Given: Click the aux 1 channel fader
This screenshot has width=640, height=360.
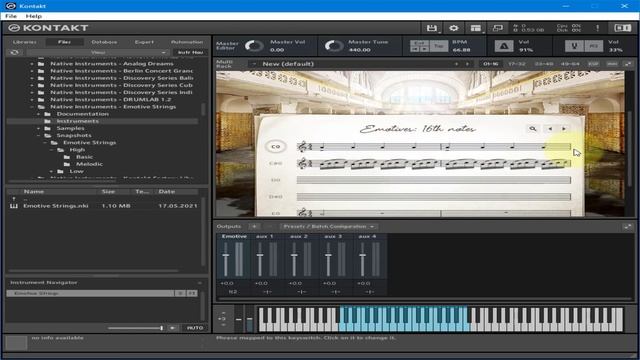Looking at the screenshot, I should pos(260,256).
